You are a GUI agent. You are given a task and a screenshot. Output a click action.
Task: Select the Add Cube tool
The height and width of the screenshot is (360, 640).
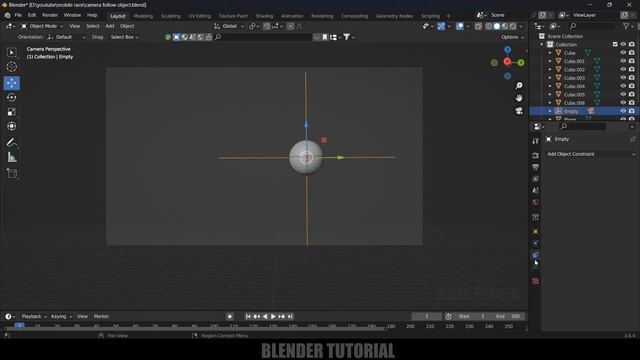[x=11, y=173]
